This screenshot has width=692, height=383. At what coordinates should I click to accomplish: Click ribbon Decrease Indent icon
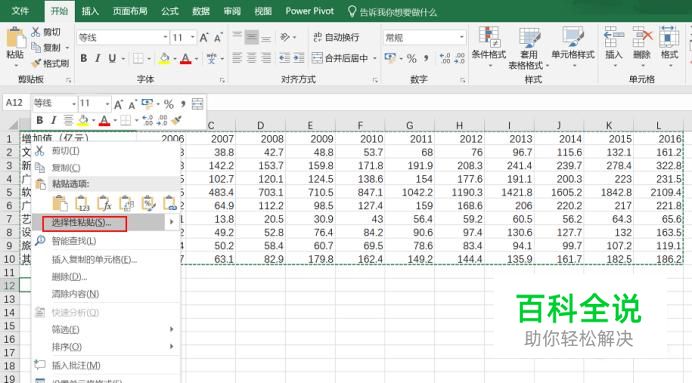click(x=285, y=58)
